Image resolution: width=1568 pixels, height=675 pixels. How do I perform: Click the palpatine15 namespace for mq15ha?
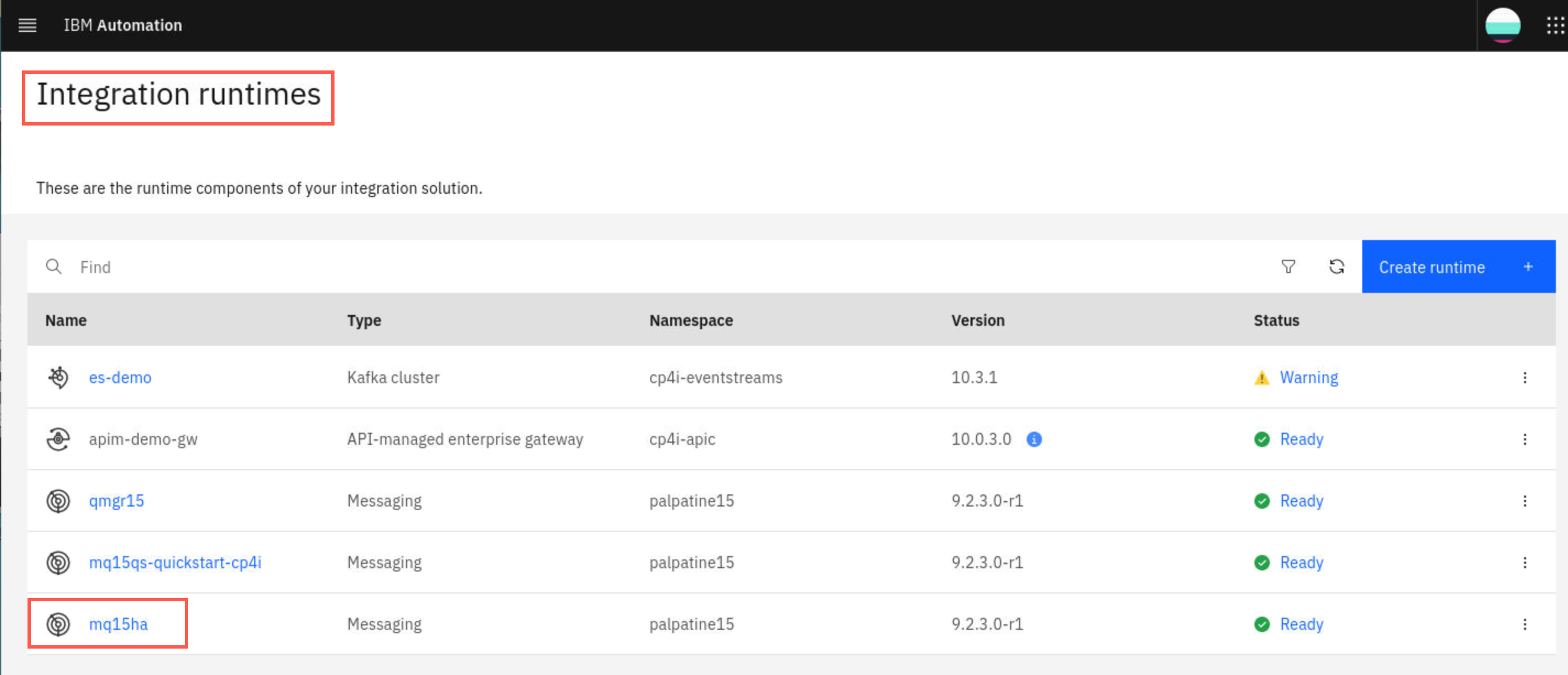tap(692, 624)
